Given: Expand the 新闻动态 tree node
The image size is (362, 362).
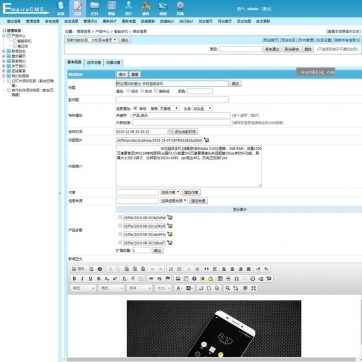Looking at the screenshot, I should click(x=4, y=51).
